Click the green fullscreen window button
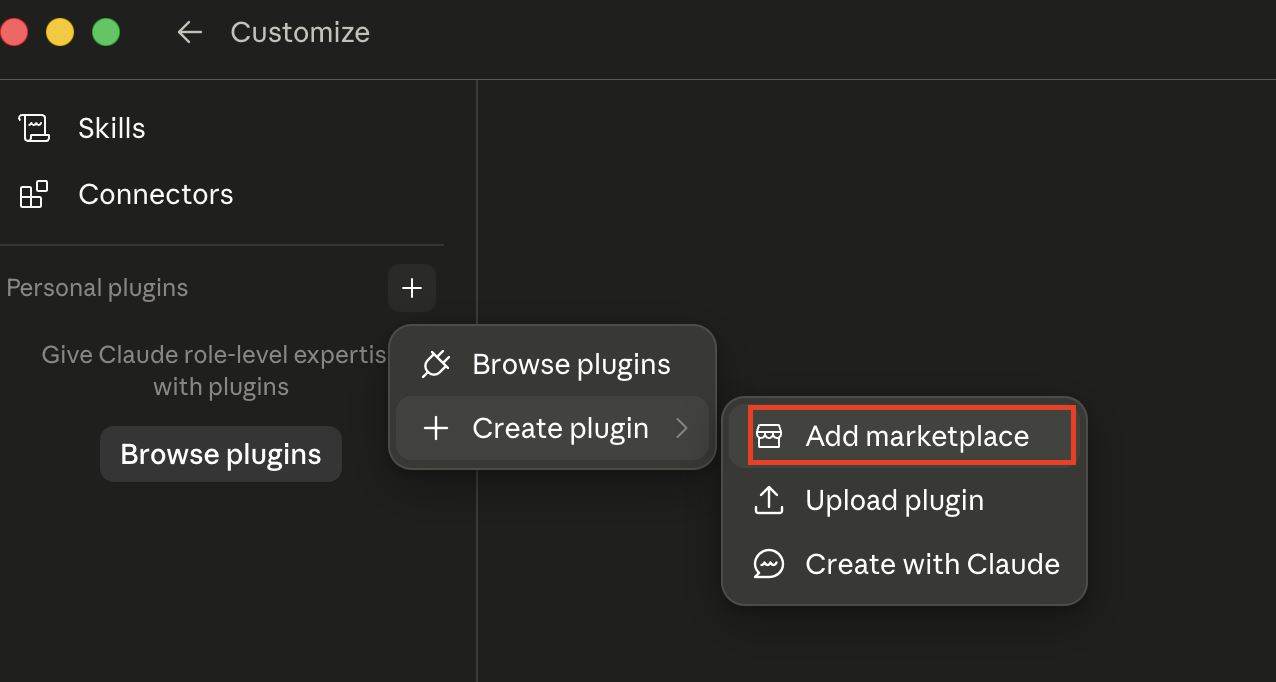This screenshot has height=682, width=1276. coord(106,32)
